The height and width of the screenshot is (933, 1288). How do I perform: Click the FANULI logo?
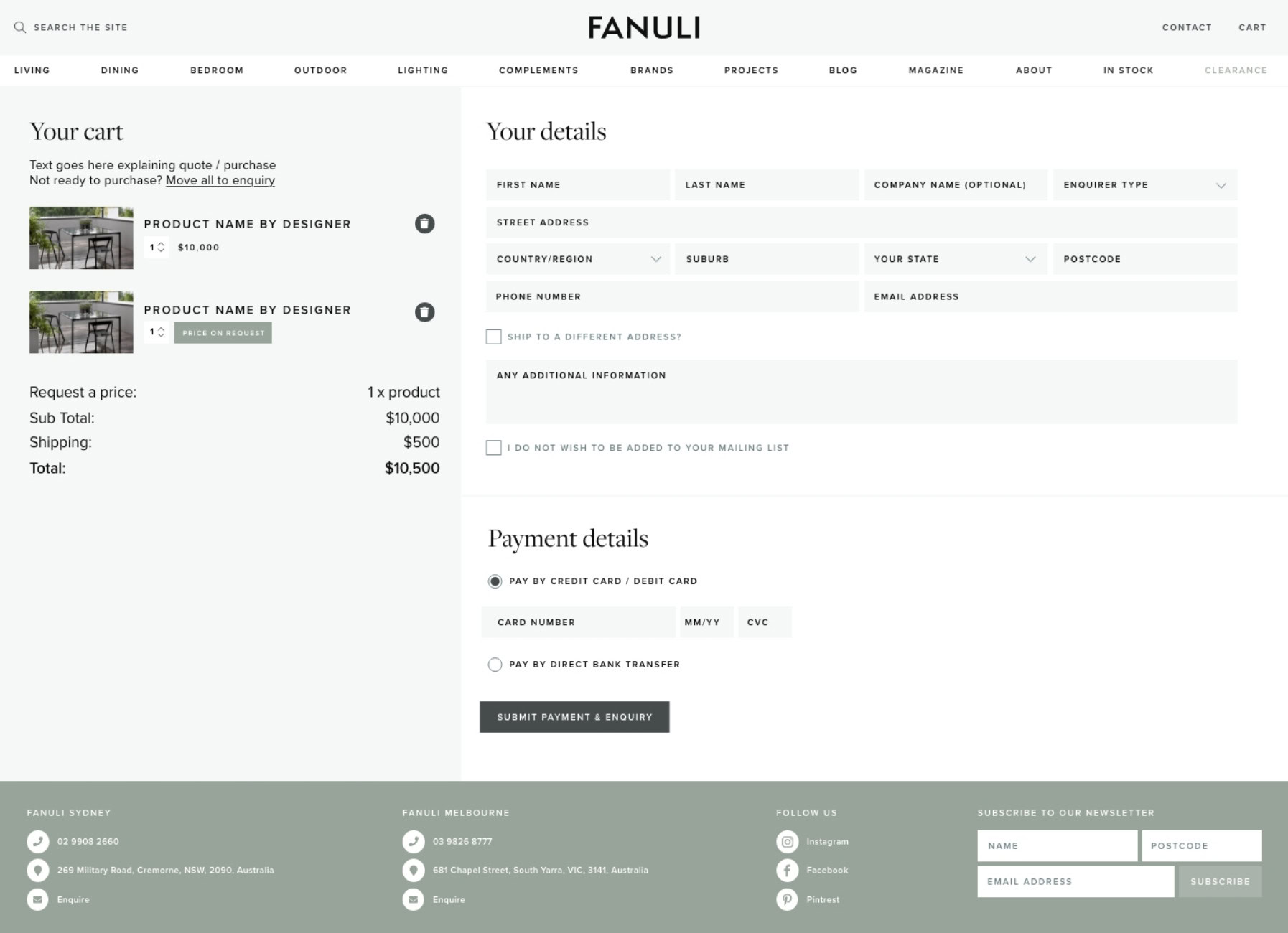tap(644, 27)
